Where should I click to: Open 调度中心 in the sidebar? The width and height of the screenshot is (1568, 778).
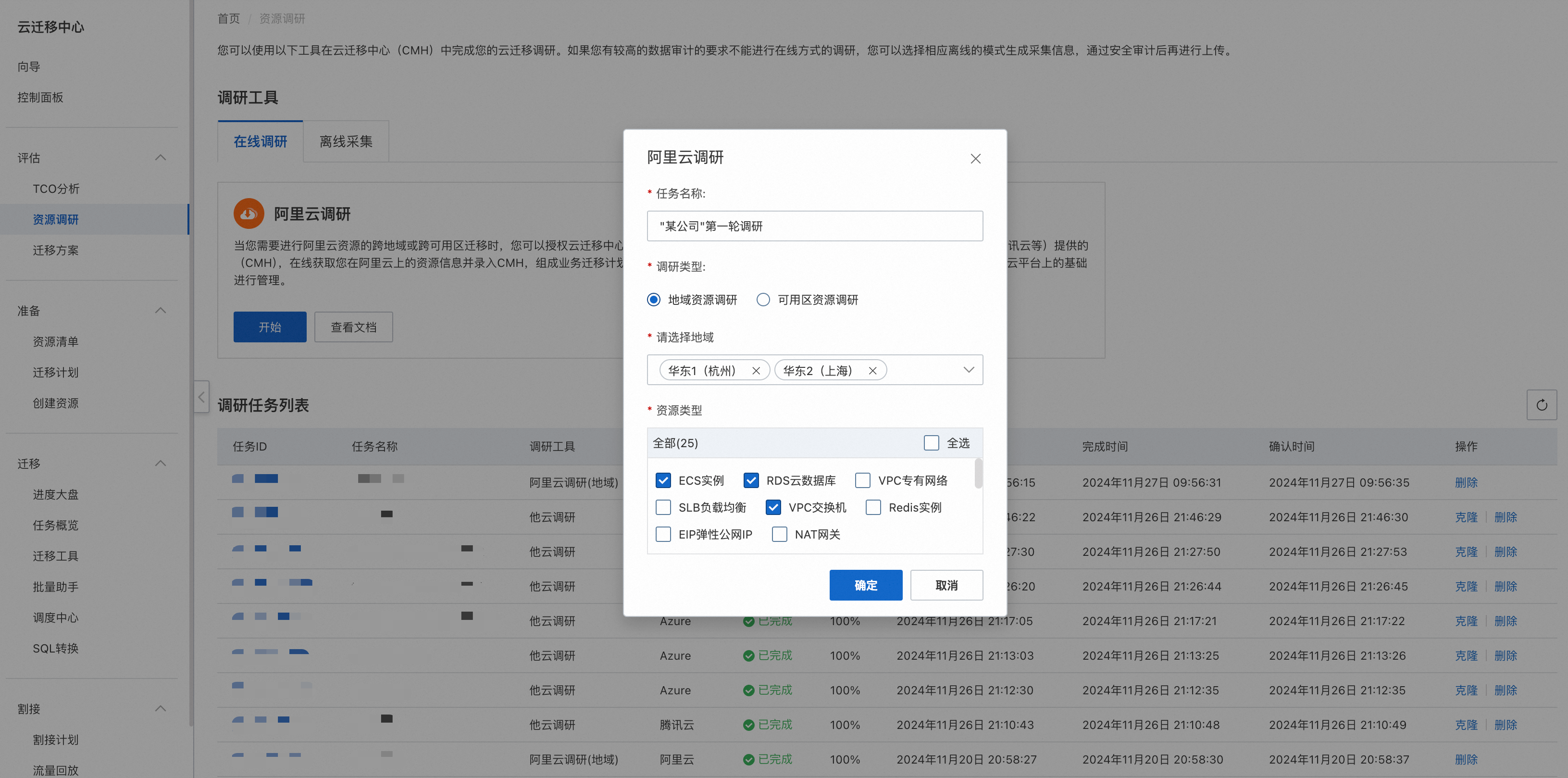tap(55, 617)
